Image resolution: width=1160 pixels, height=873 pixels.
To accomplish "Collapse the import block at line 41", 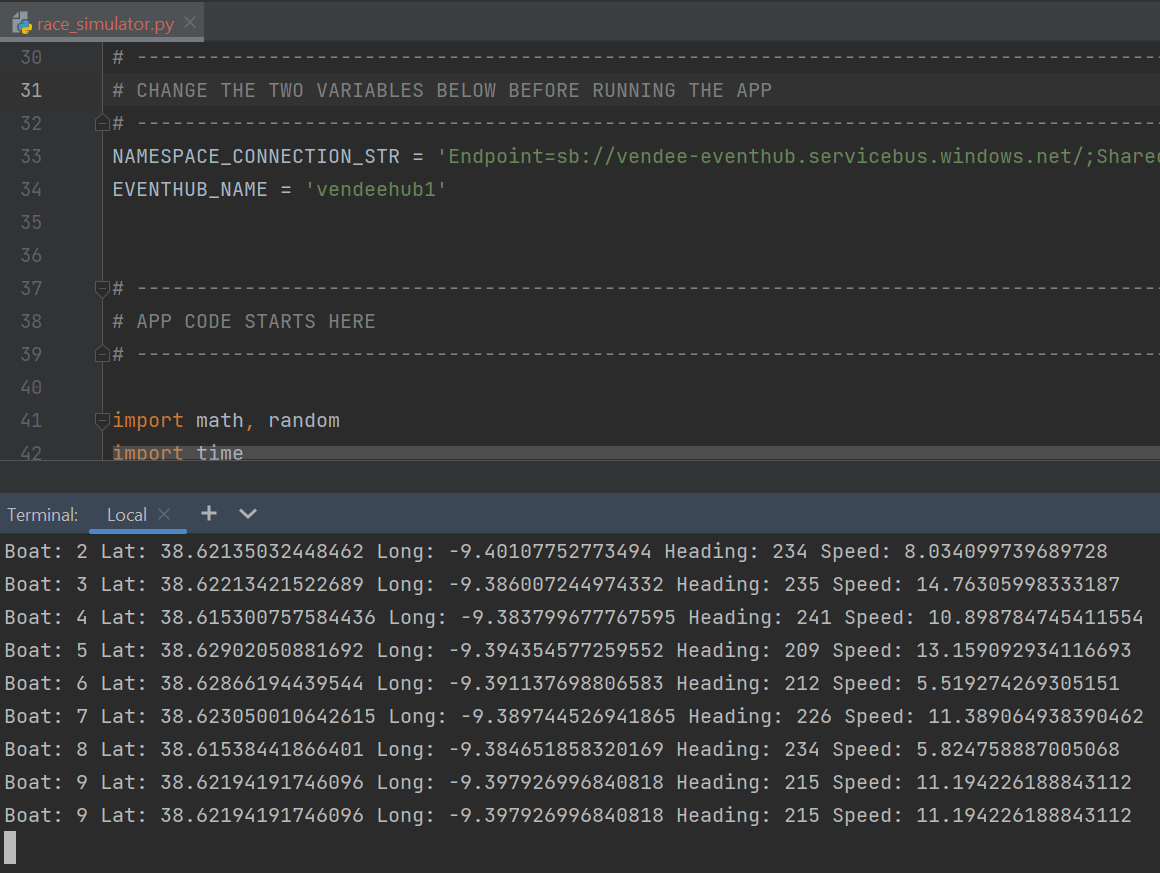I will (x=101, y=420).
